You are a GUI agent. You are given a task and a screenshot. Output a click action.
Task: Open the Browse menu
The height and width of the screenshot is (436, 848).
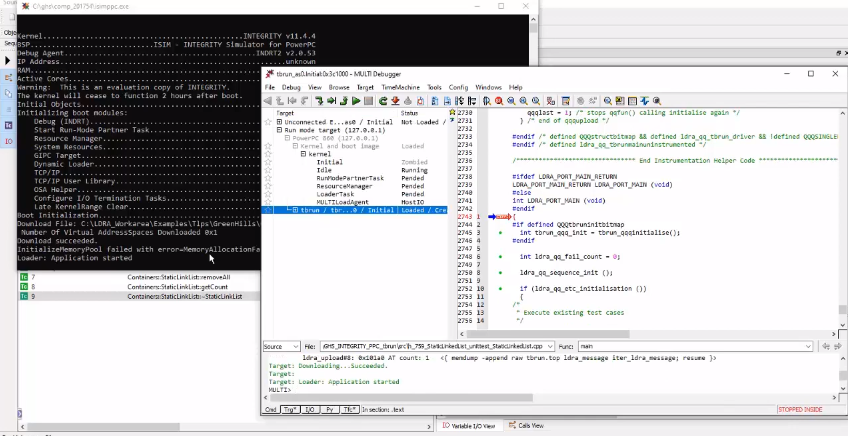point(339,87)
